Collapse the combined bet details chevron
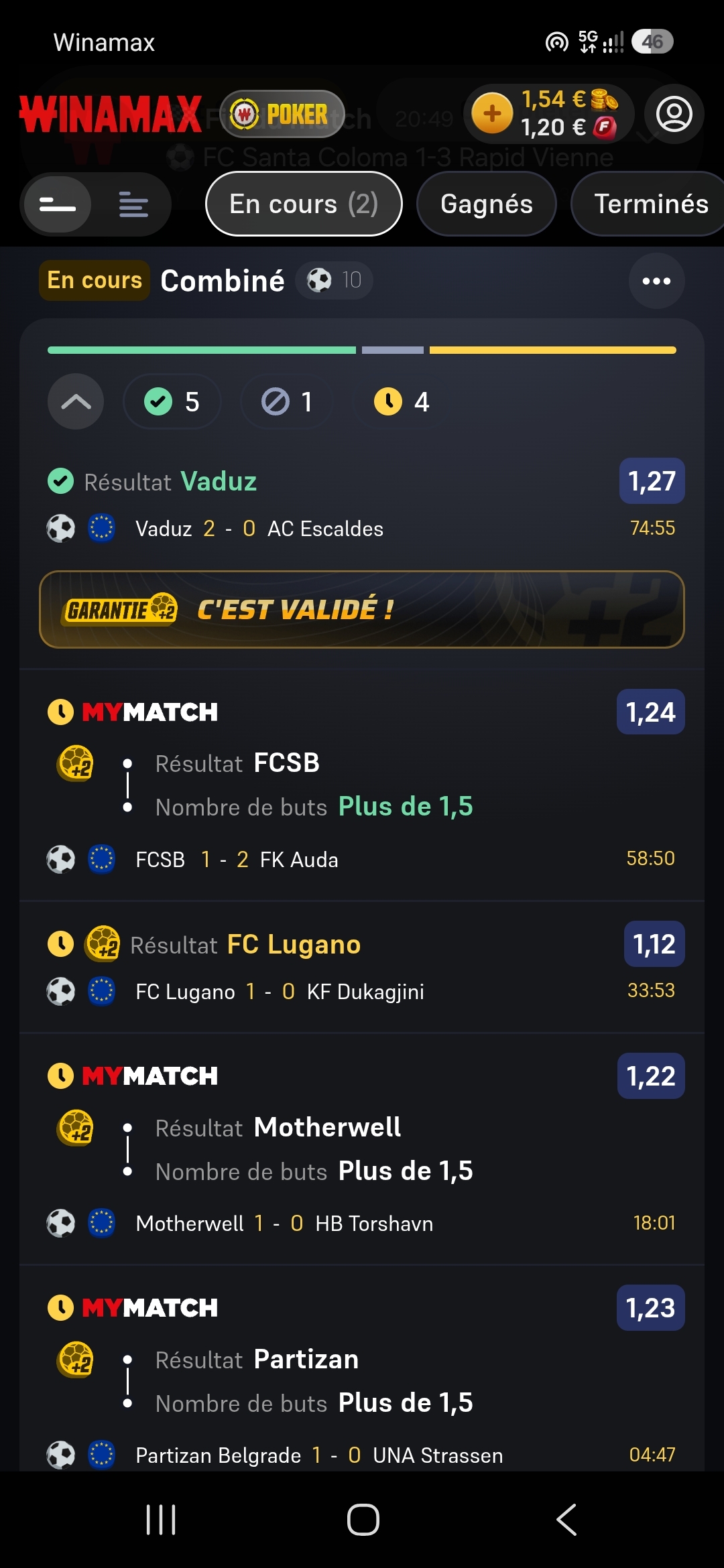Viewport: 724px width, 1568px height. tap(76, 402)
